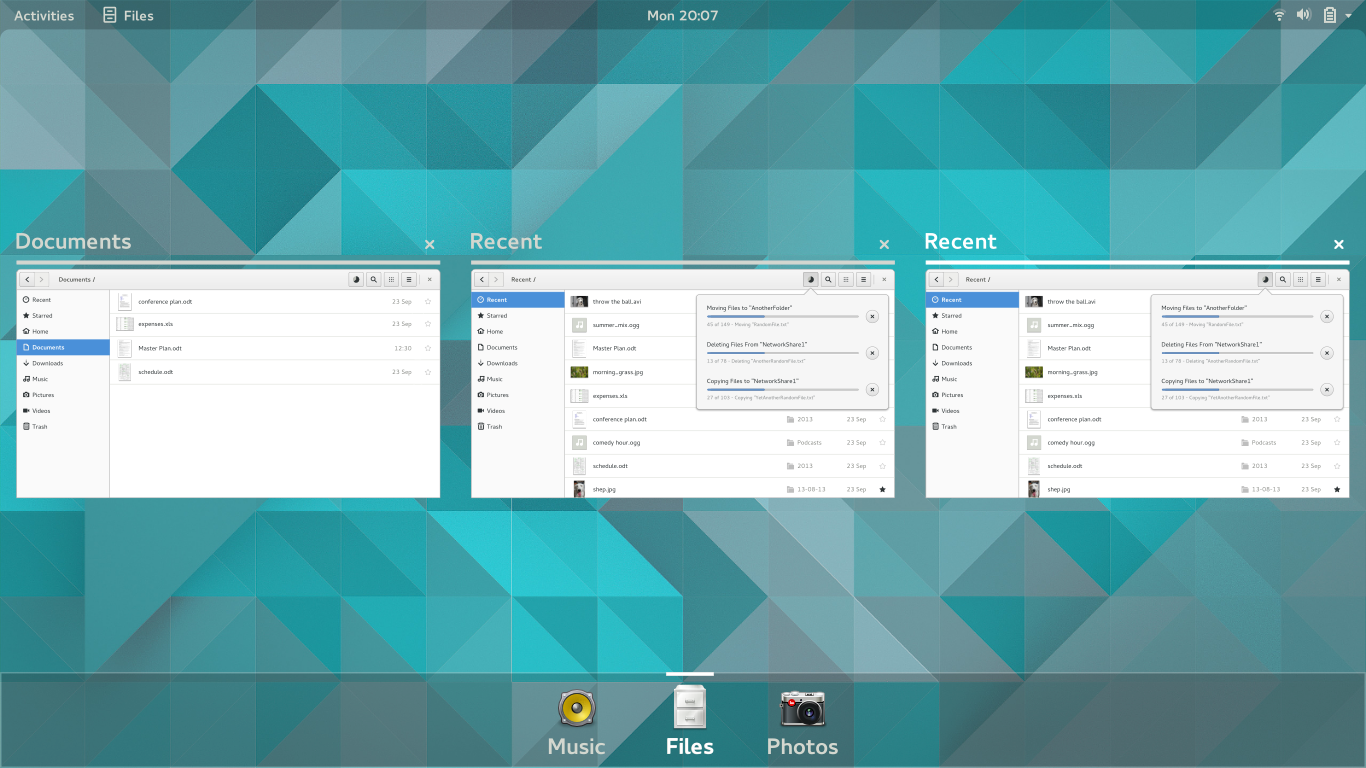Click Copying Files progress bar, middle Recent window
The width and height of the screenshot is (1366, 768).
click(782, 389)
